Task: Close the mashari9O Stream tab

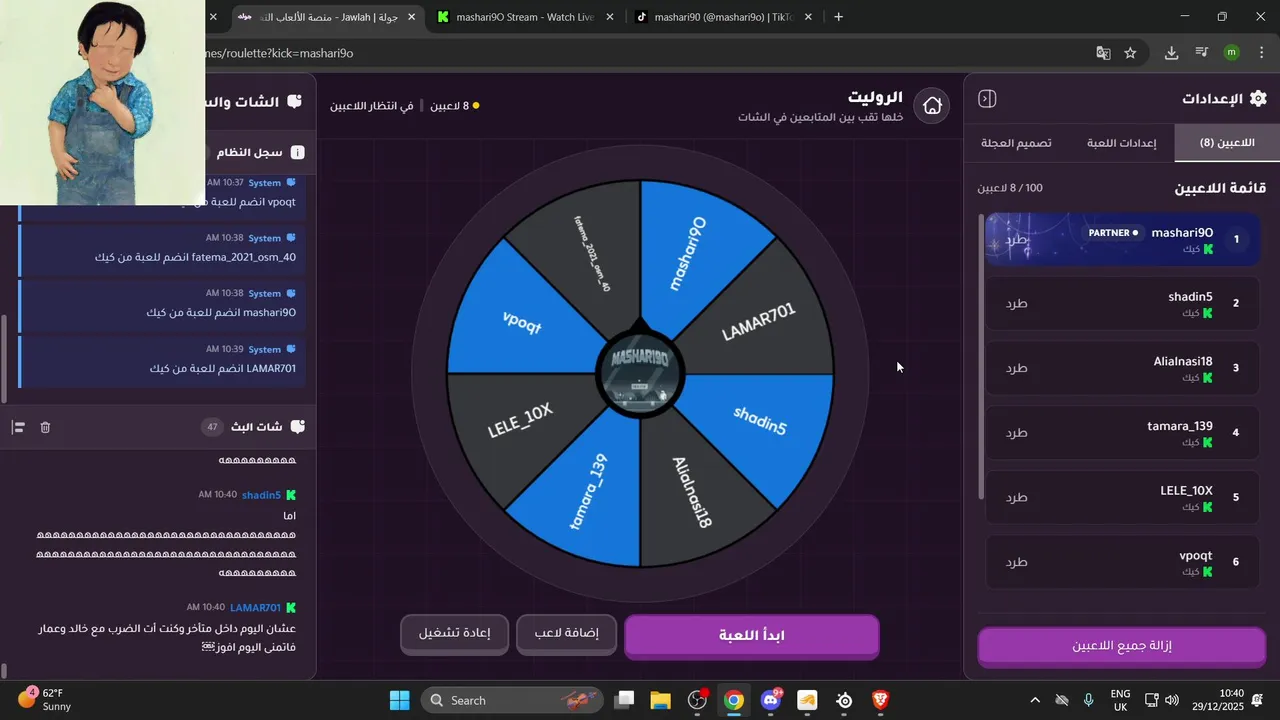Action: pyautogui.click(x=610, y=17)
